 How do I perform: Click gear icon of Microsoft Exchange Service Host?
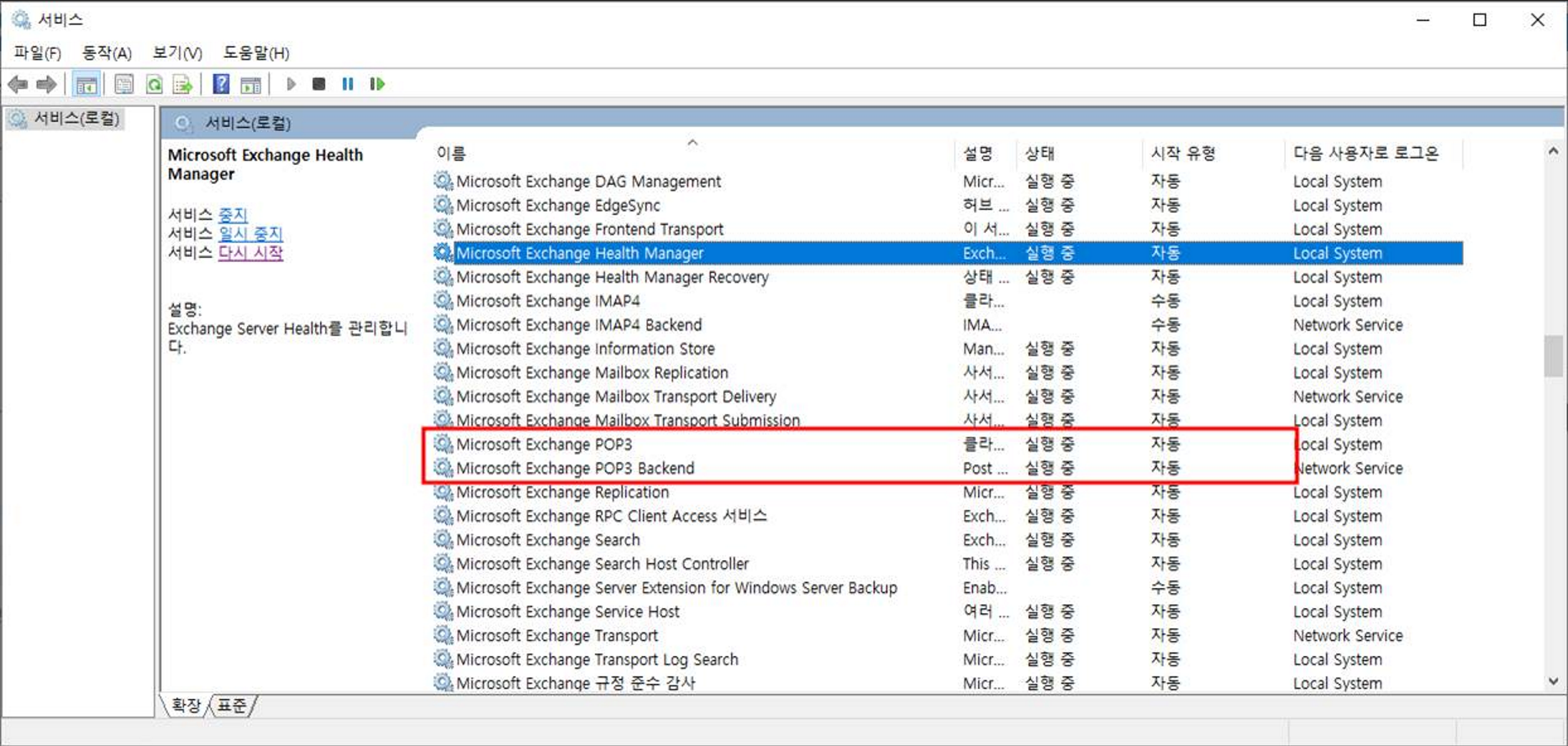click(x=443, y=612)
